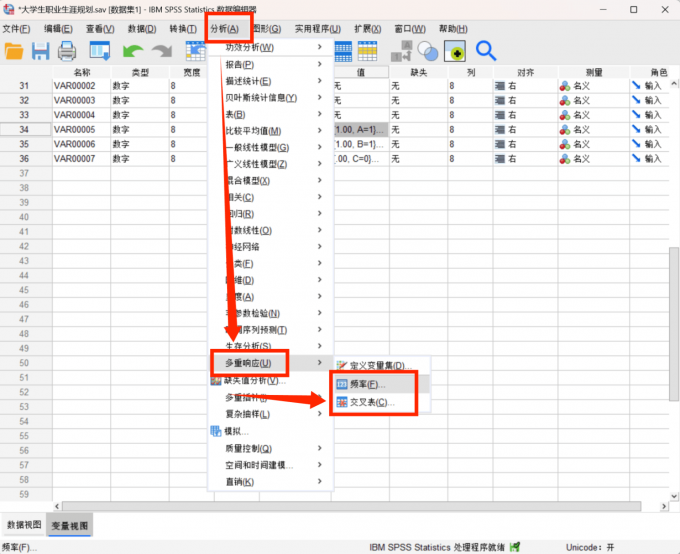Screen dimensions: 680x554
Task: Open the File (文件) menu
Action: (16, 29)
